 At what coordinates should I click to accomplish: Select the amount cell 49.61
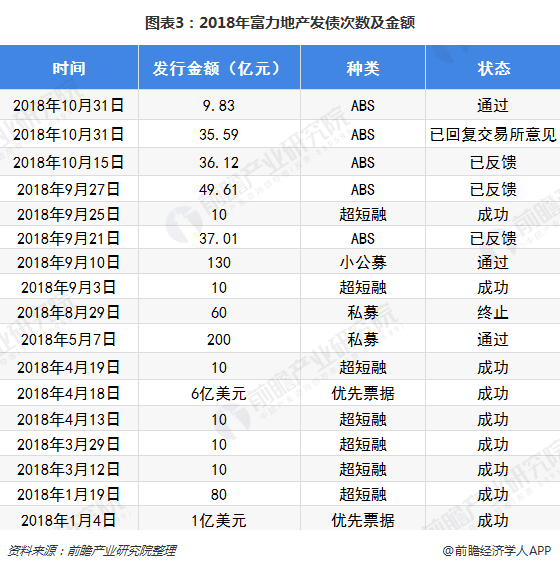click(x=219, y=189)
